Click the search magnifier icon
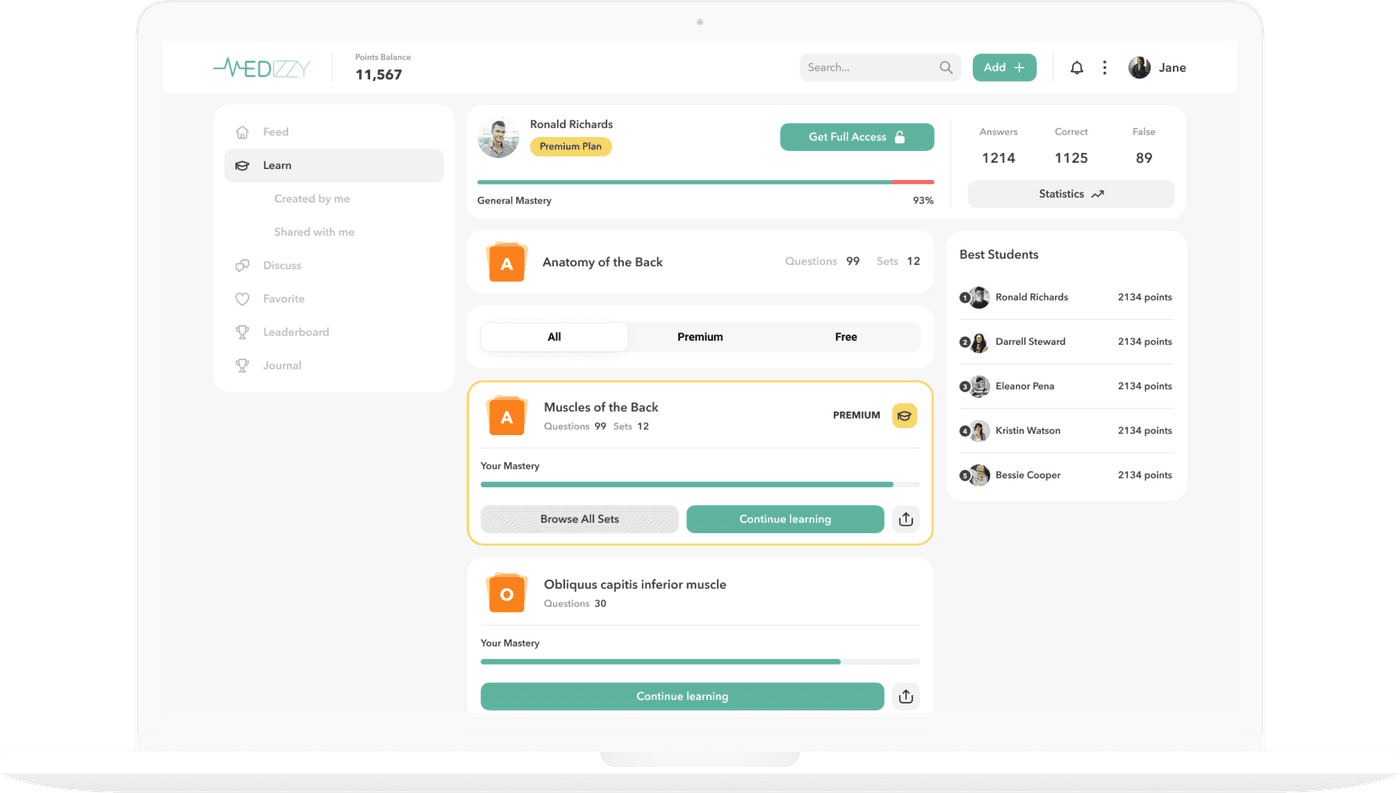The image size is (1400, 793). click(945, 68)
